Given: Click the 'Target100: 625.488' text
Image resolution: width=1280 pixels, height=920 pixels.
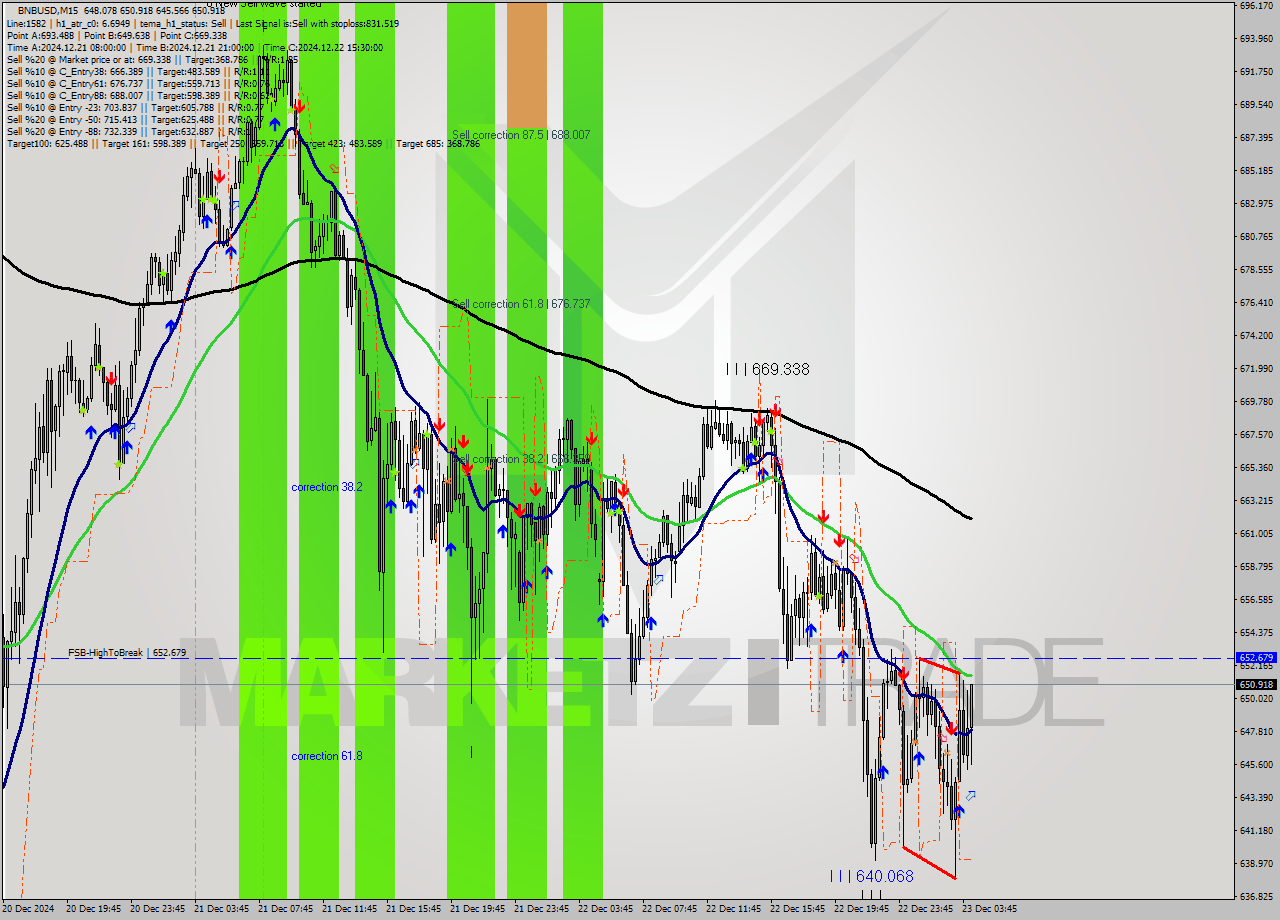Looking at the screenshot, I should click(46, 144).
